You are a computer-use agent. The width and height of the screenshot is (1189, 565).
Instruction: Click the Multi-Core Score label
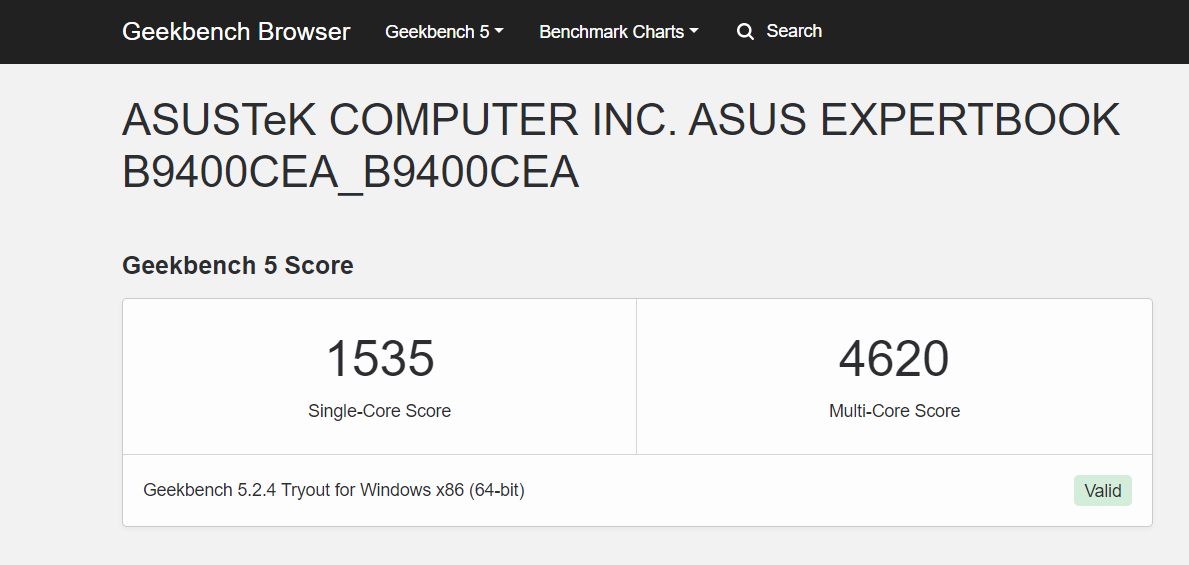click(894, 411)
